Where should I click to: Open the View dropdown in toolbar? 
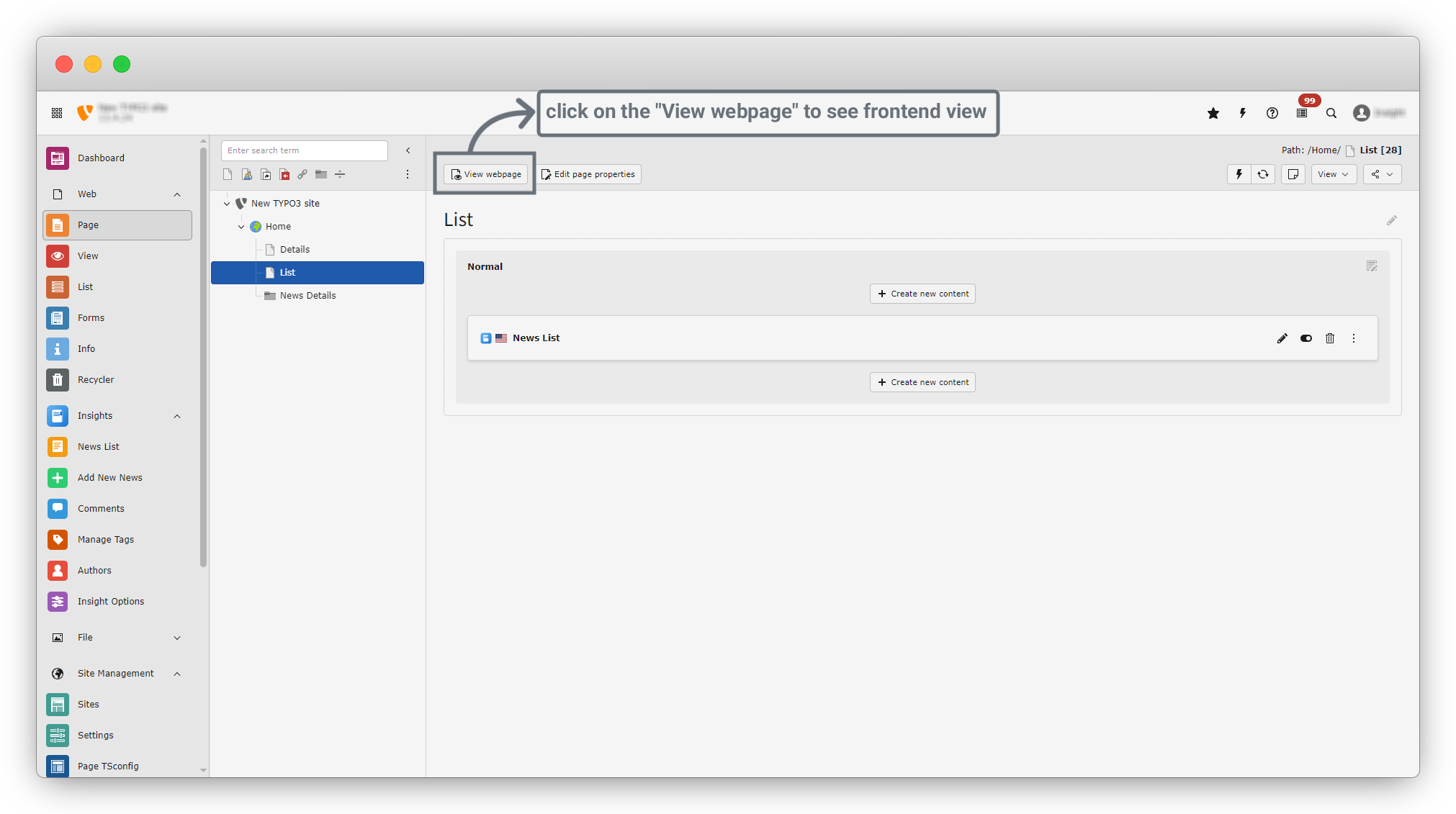pos(1333,174)
